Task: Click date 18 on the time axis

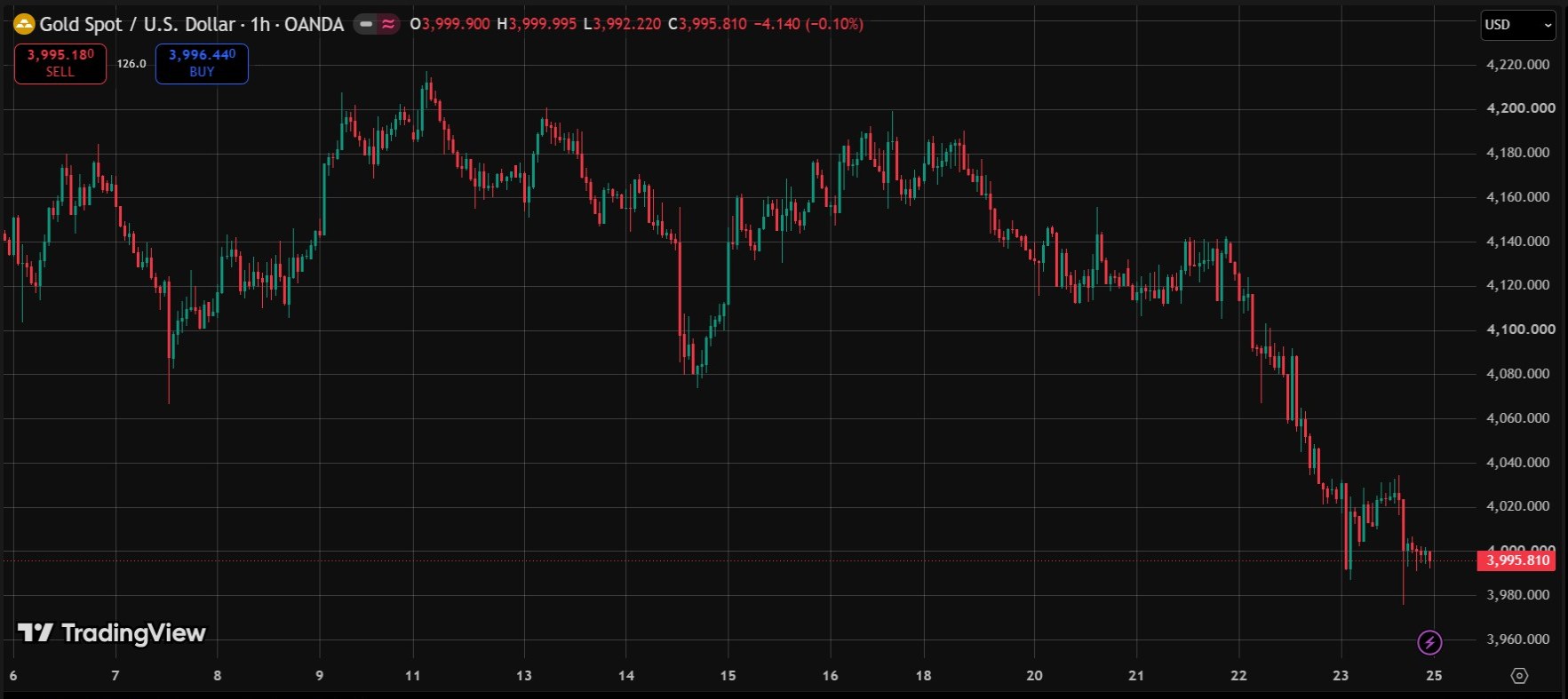Action: [x=924, y=676]
